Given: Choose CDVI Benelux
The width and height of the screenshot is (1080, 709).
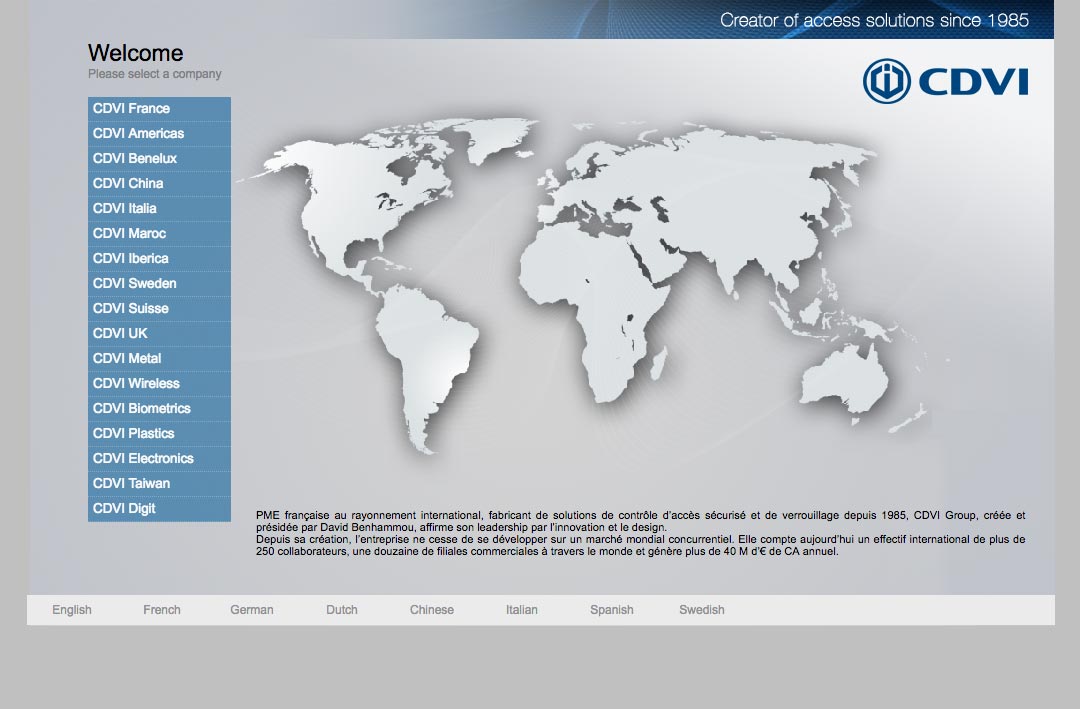Looking at the screenshot, I should pos(159,158).
